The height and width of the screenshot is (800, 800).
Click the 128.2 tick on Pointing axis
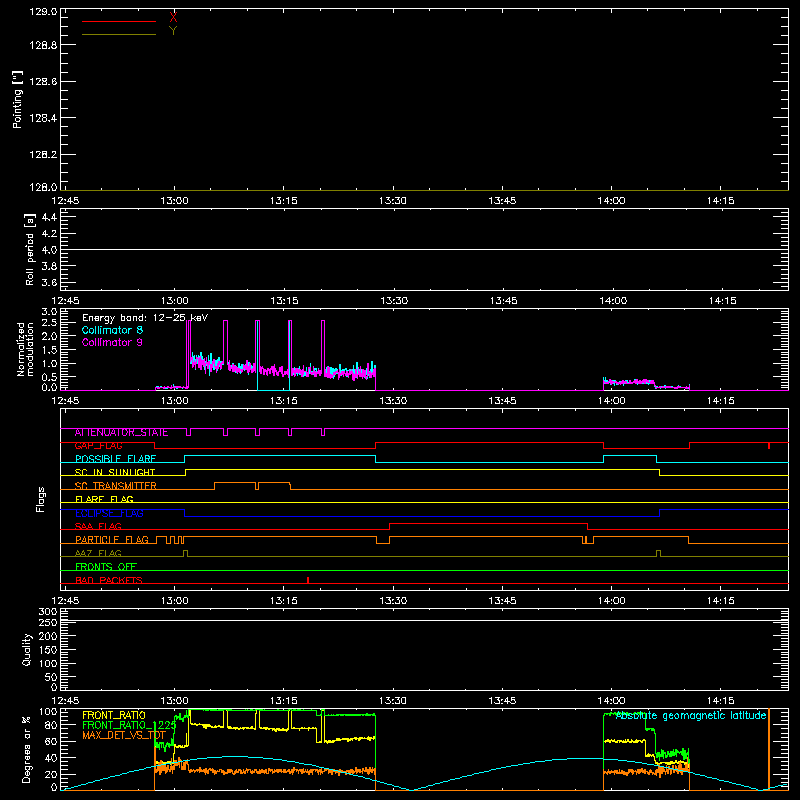coord(43,155)
